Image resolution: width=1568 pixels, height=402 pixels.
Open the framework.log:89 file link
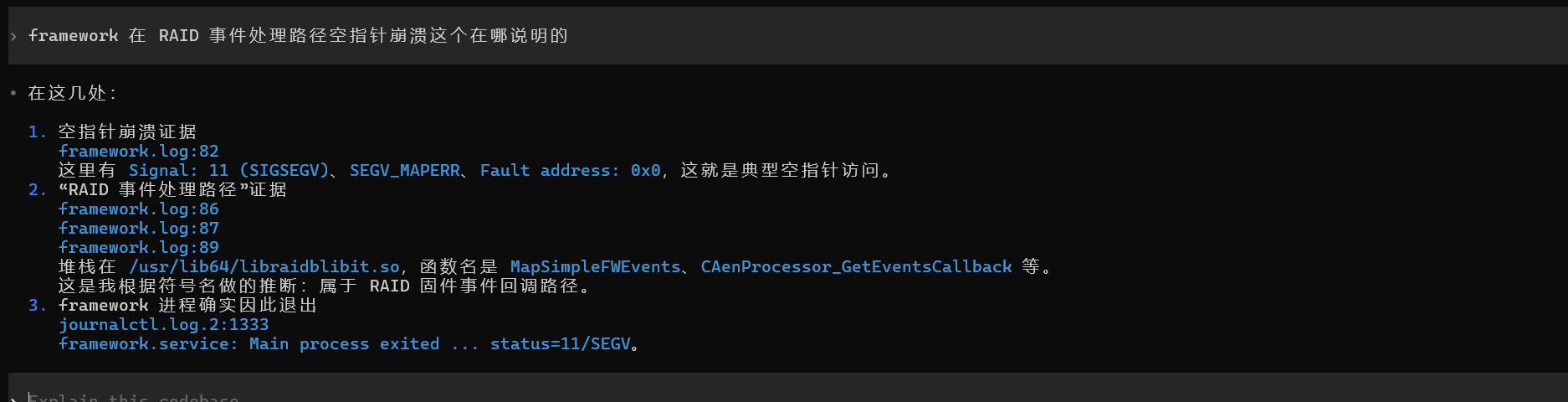tap(138, 248)
